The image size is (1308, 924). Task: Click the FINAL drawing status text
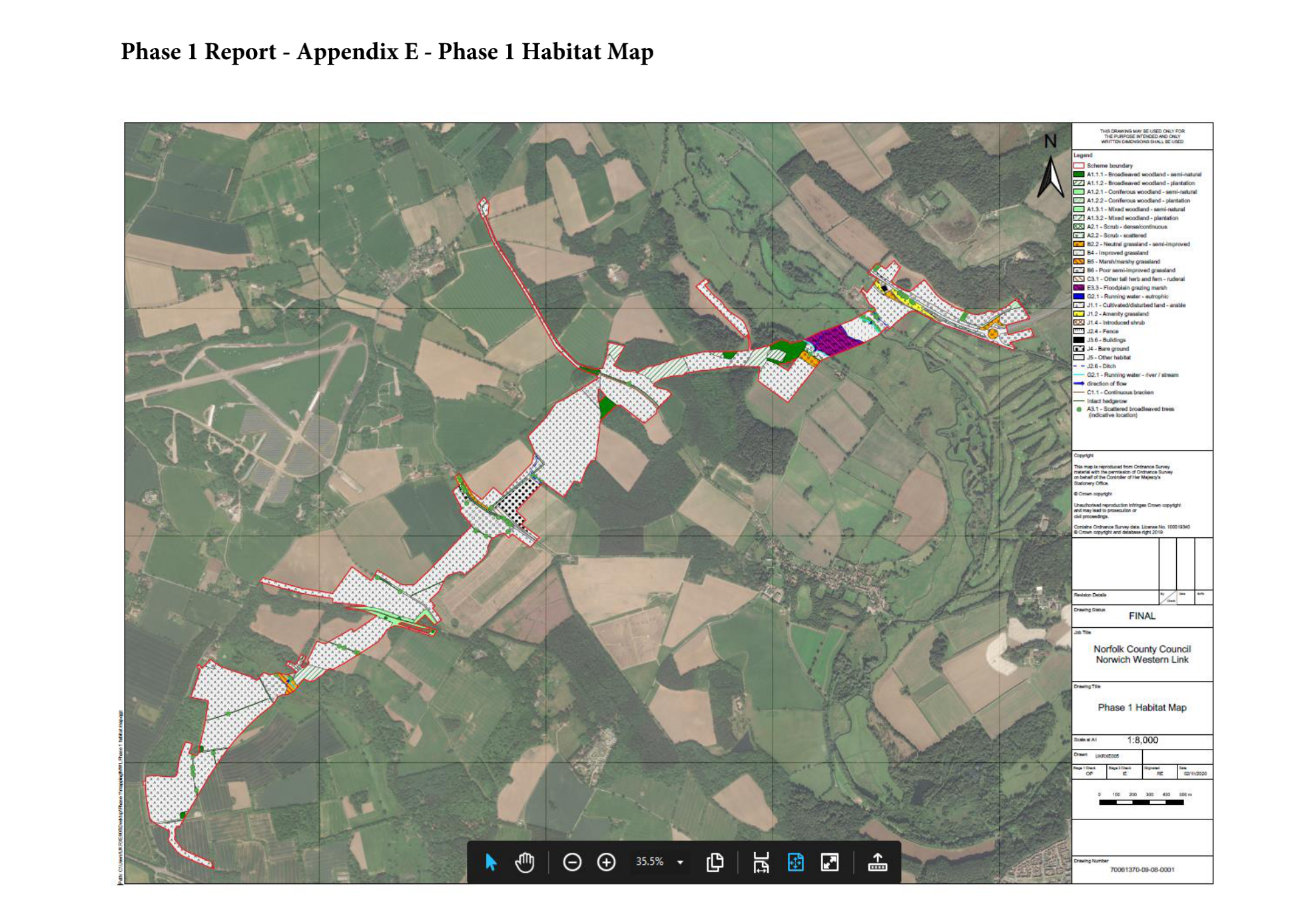[x=1142, y=616]
